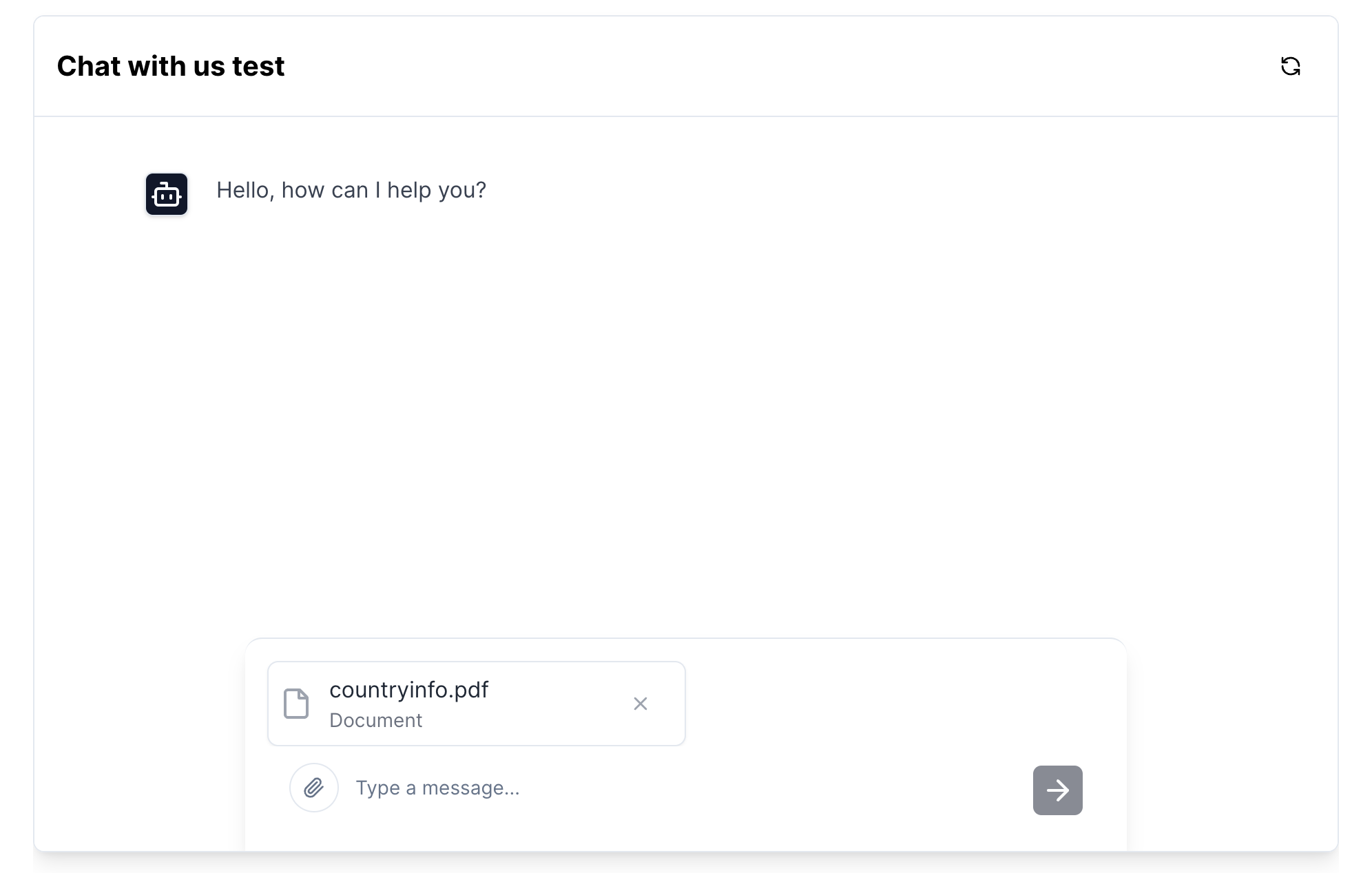Click the refresh conversation icon
This screenshot has width=1372, height=873.
tap(1290, 66)
